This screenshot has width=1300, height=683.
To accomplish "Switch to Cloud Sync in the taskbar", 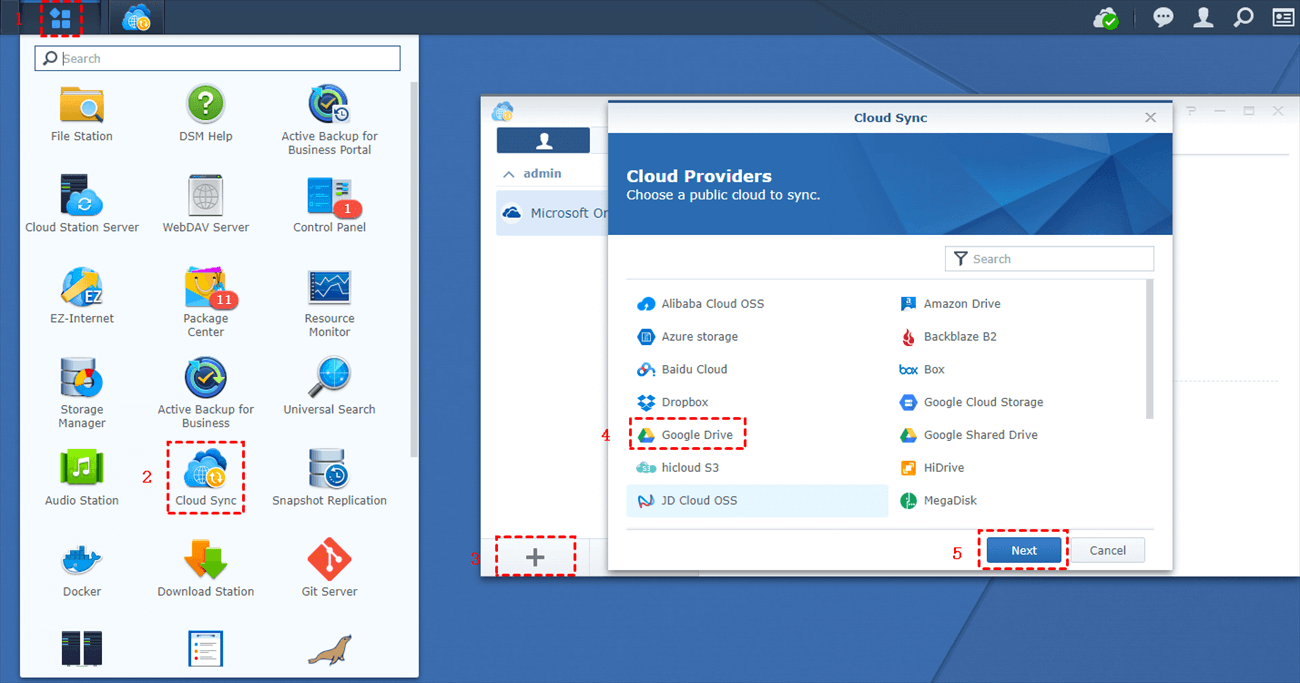I will (137, 18).
